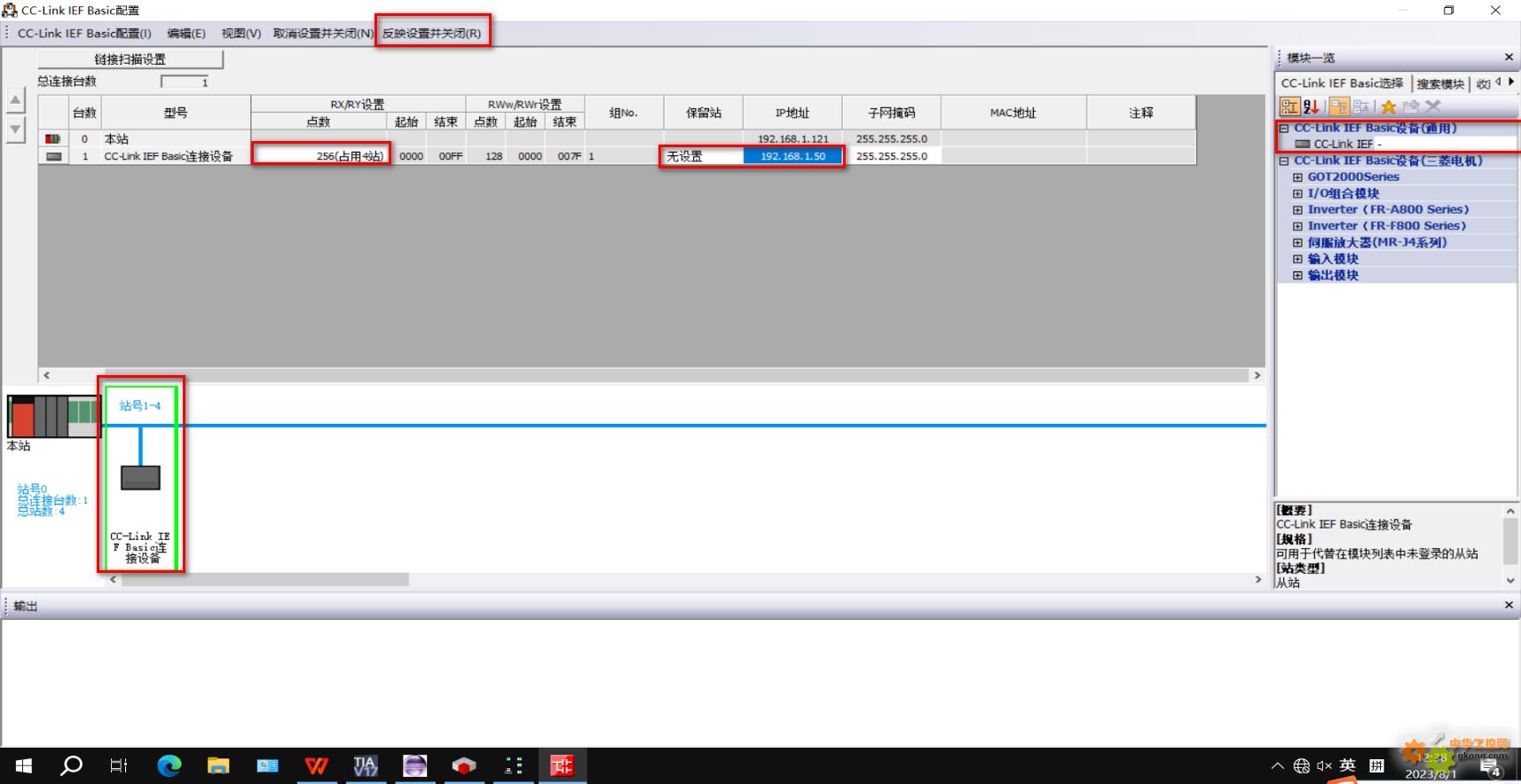Open Microsoft Edge from taskbar
1521x784 pixels.
(x=169, y=765)
